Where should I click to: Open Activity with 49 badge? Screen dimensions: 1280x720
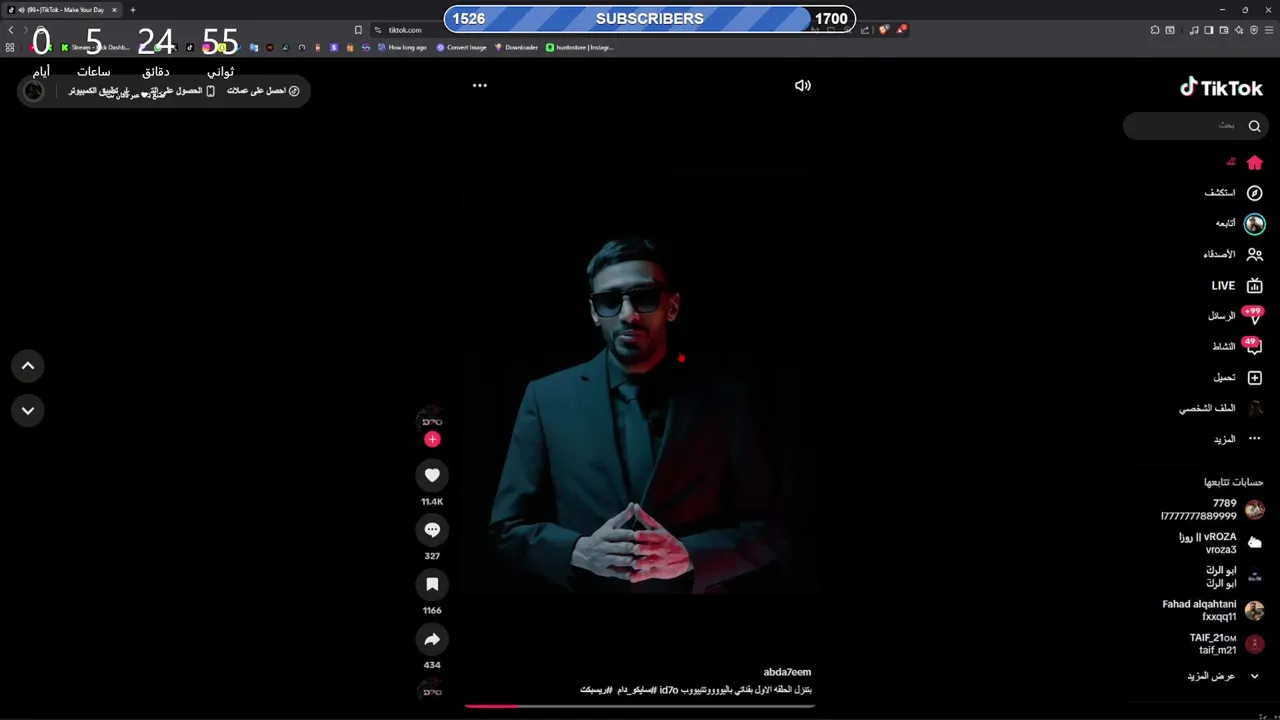[x=1253, y=346]
